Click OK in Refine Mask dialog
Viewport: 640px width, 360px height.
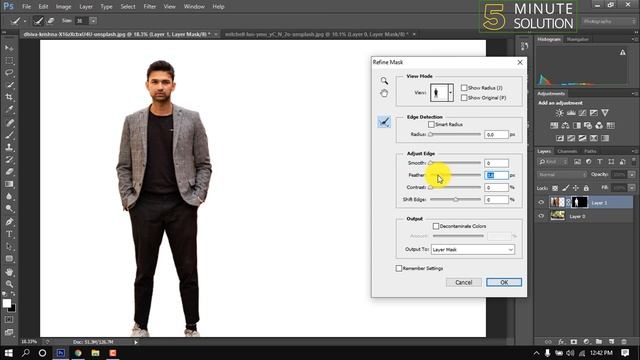tap(504, 282)
